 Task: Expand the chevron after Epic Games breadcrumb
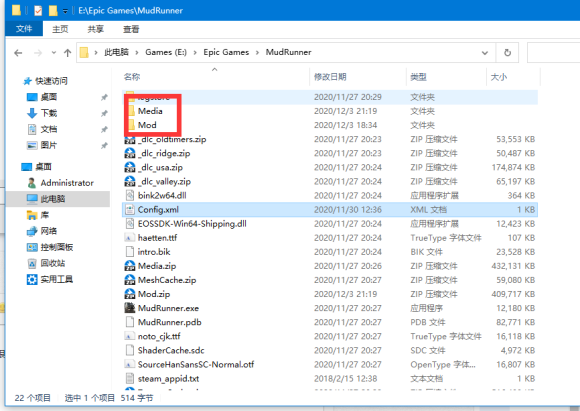pos(257,53)
